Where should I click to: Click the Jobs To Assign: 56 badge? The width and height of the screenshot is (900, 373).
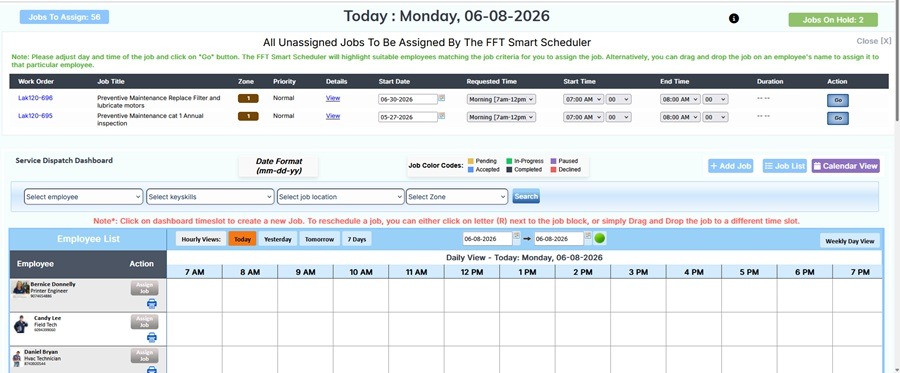(x=64, y=17)
